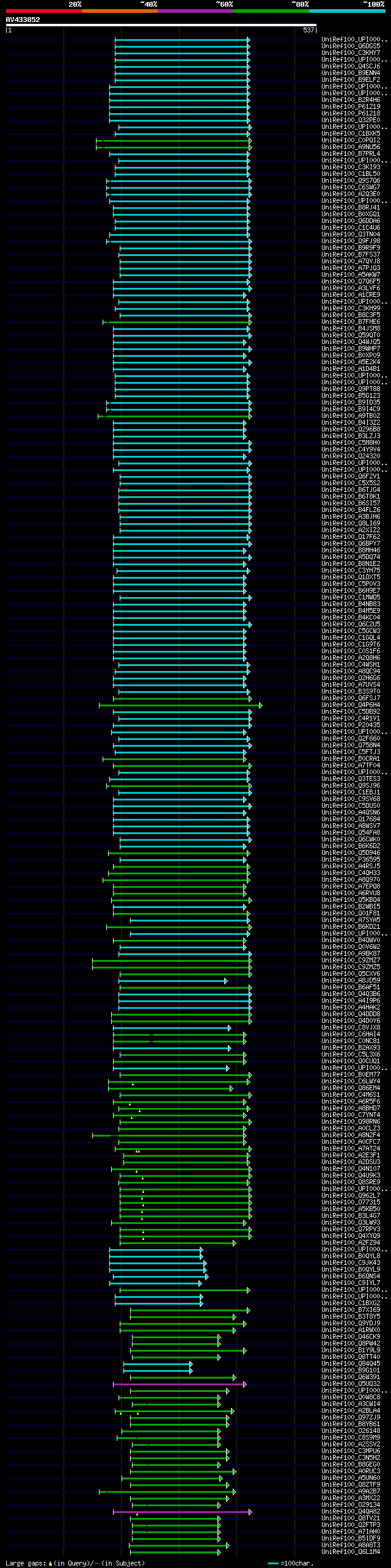Click the UniRef100_C8VJX8 label

tap(351, 1028)
